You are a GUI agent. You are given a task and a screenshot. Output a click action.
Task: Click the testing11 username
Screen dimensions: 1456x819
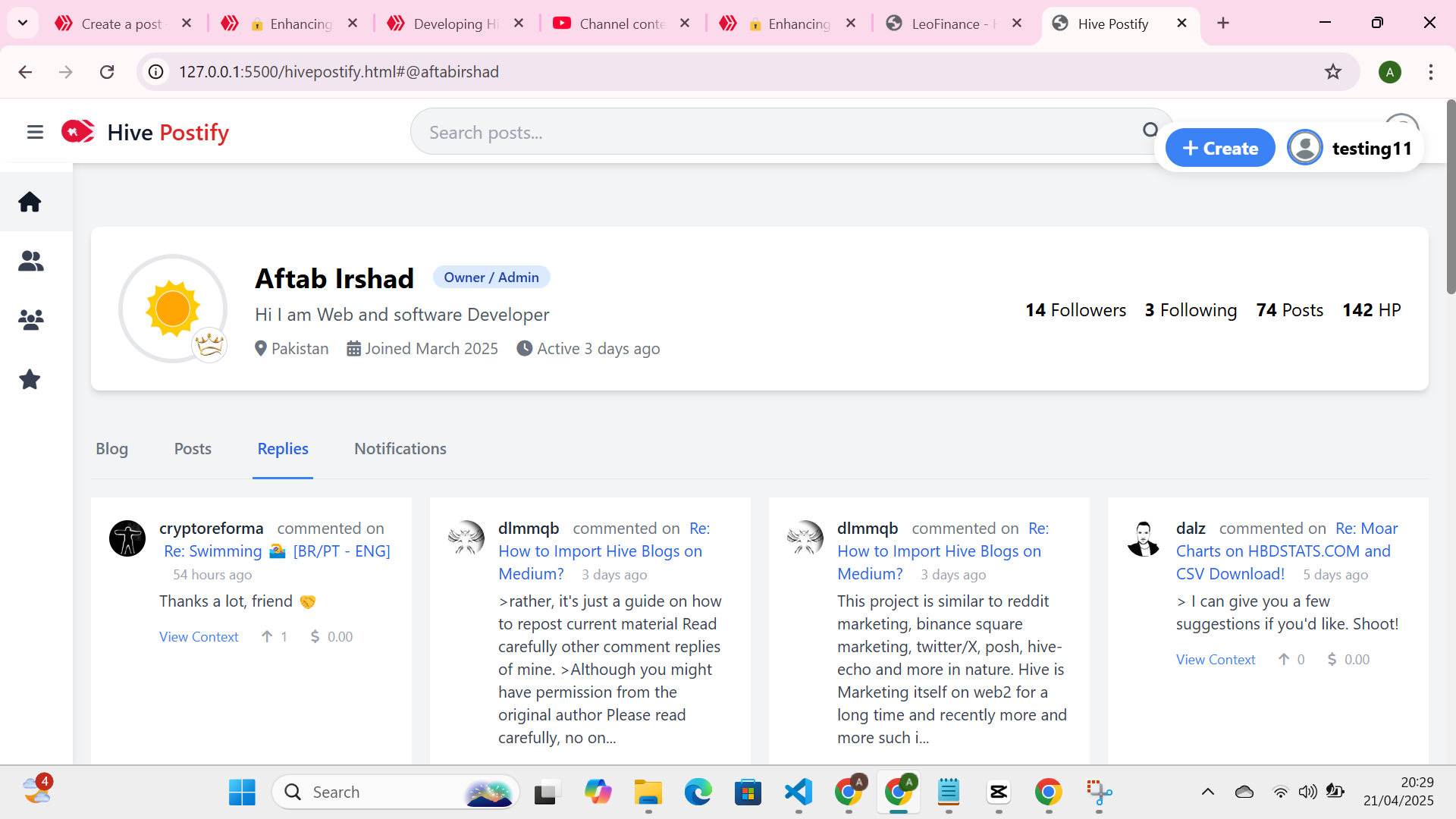[x=1372, y=149]
